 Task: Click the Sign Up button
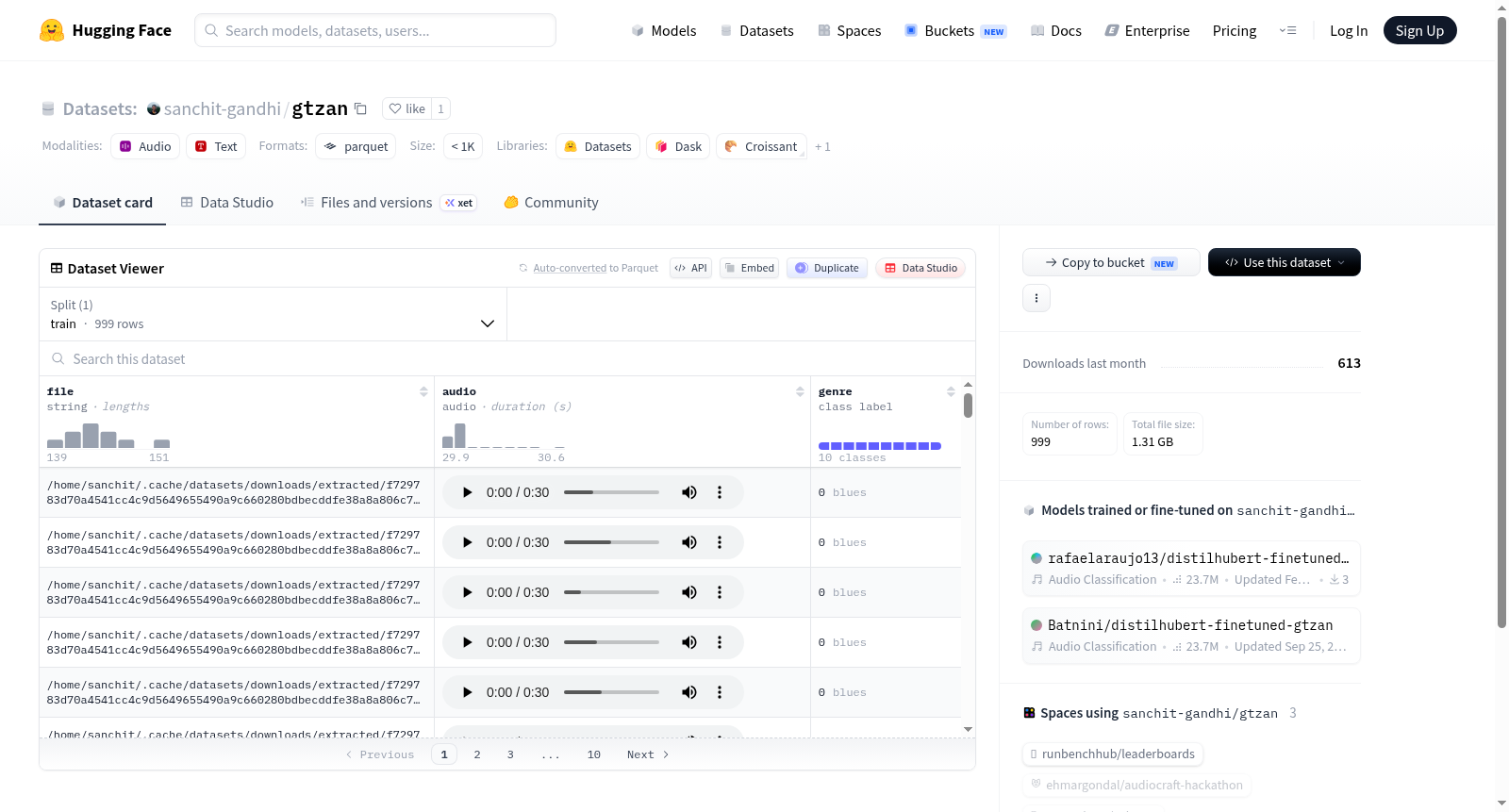(1419, 30)
